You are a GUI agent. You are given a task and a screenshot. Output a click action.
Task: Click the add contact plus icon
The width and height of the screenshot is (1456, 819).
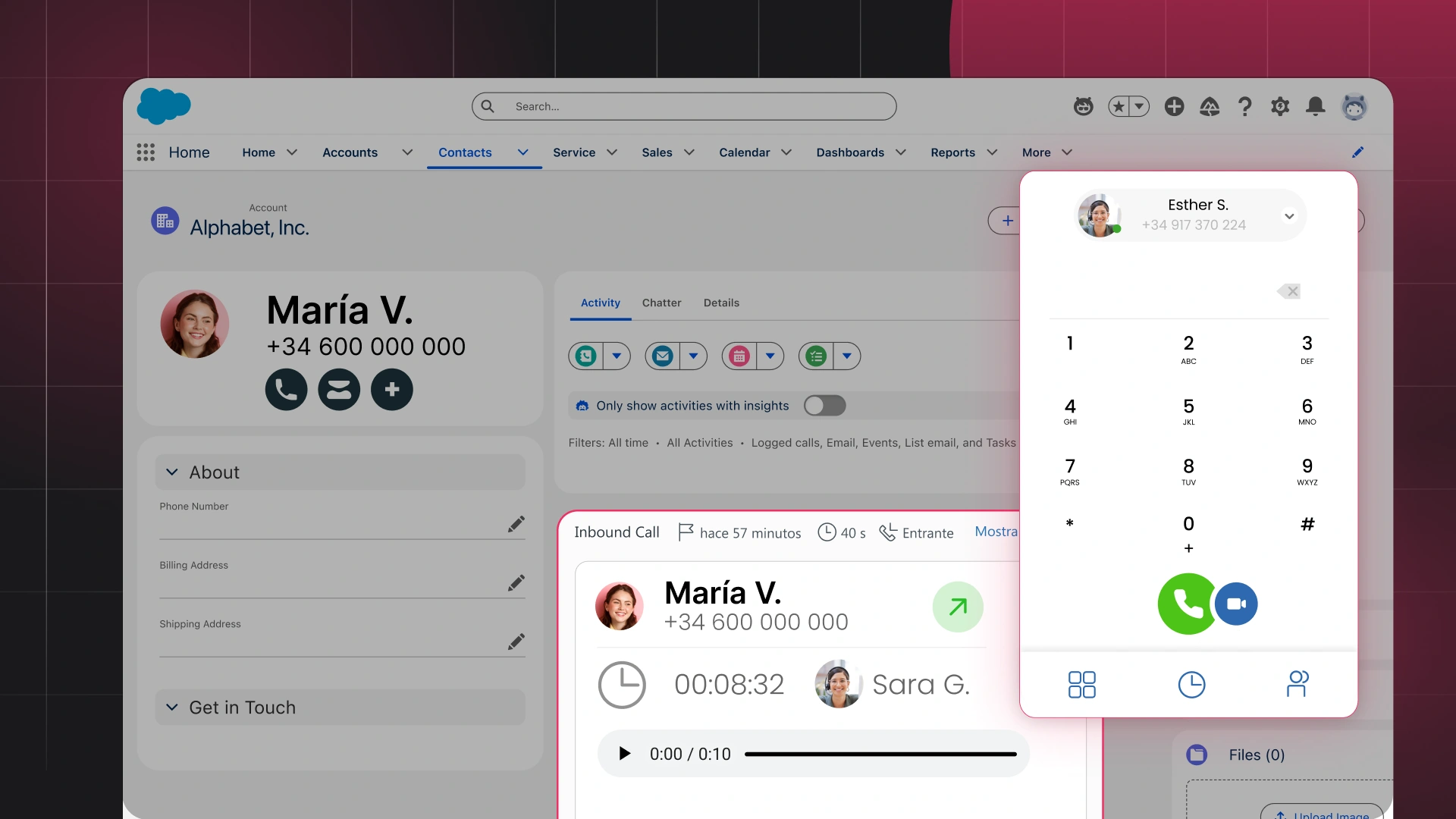click(x=391, y=389)
